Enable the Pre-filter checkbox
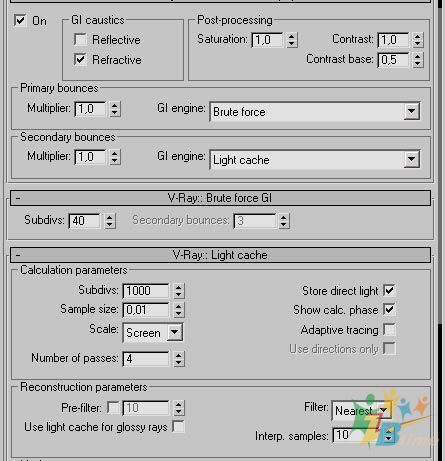This screenshot has width=445, height=461. [113, 407]
